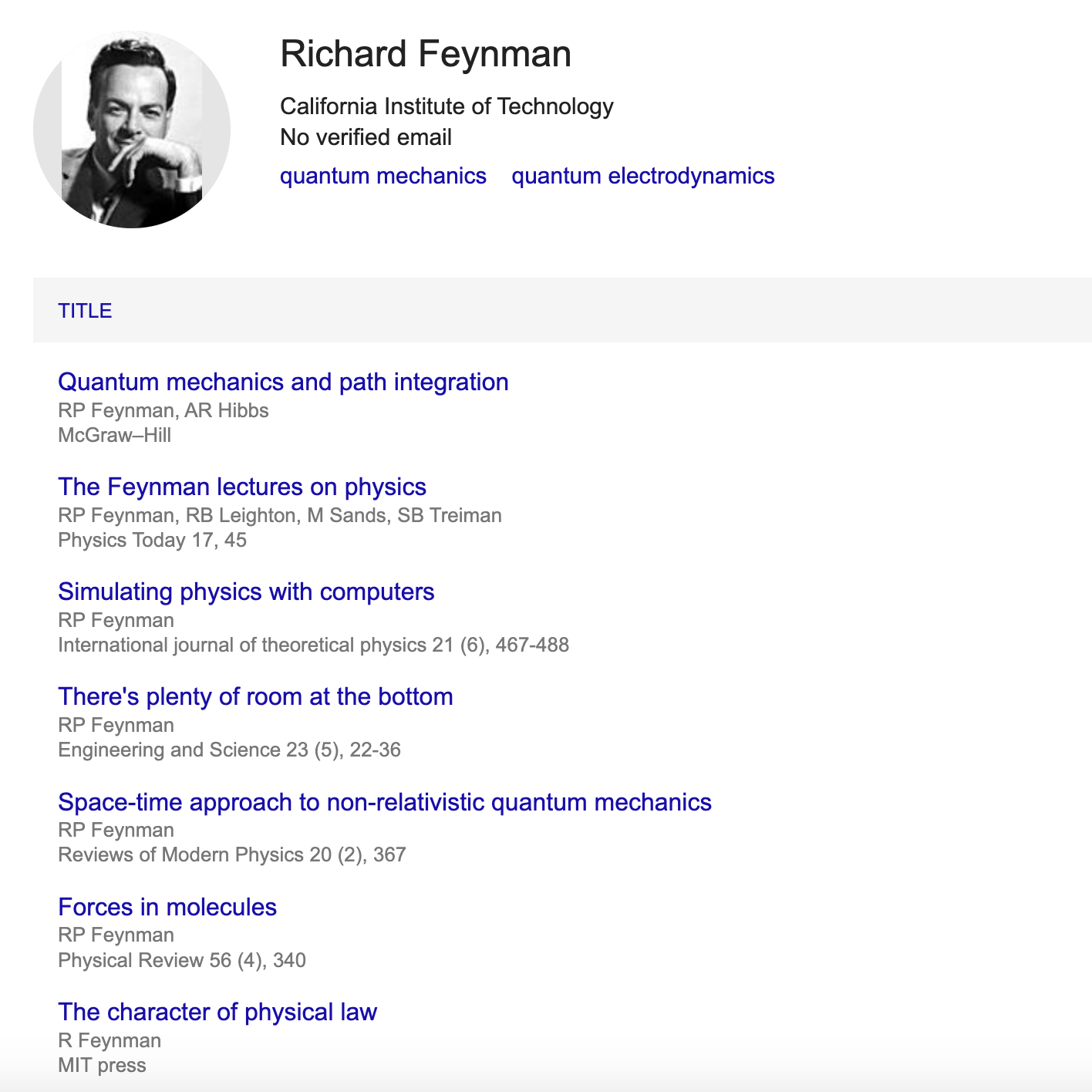The image size is (1092, 1092).
Task: Sort publications by the TITLE column header
Action: click(85, 311)
